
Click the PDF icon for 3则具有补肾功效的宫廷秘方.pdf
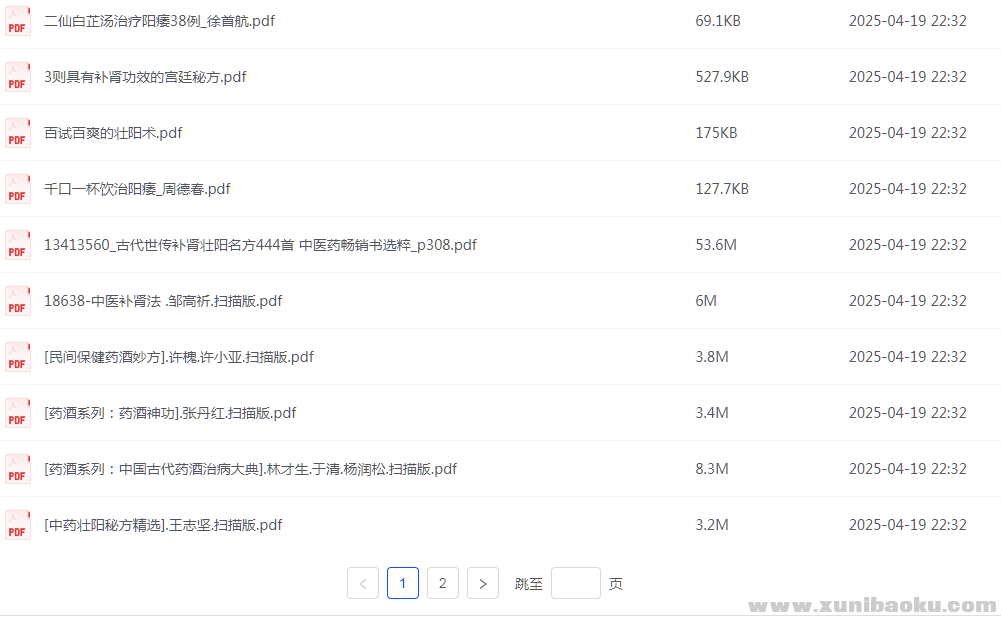(x=18, y=76)
